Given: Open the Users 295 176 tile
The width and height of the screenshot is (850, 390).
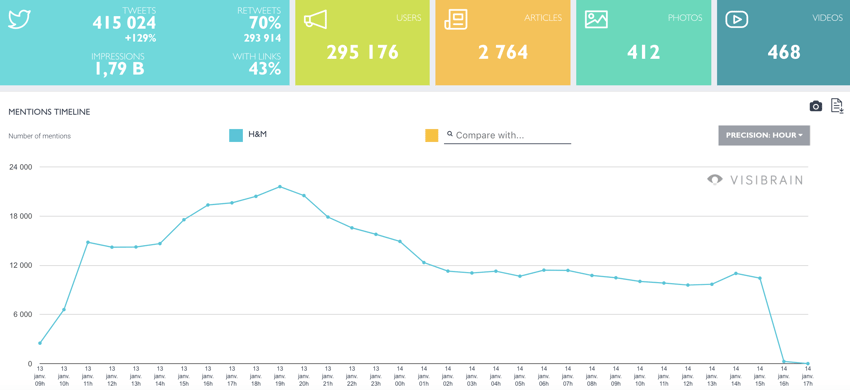Looking at the screenshot, I should click(x=362, y=42).
